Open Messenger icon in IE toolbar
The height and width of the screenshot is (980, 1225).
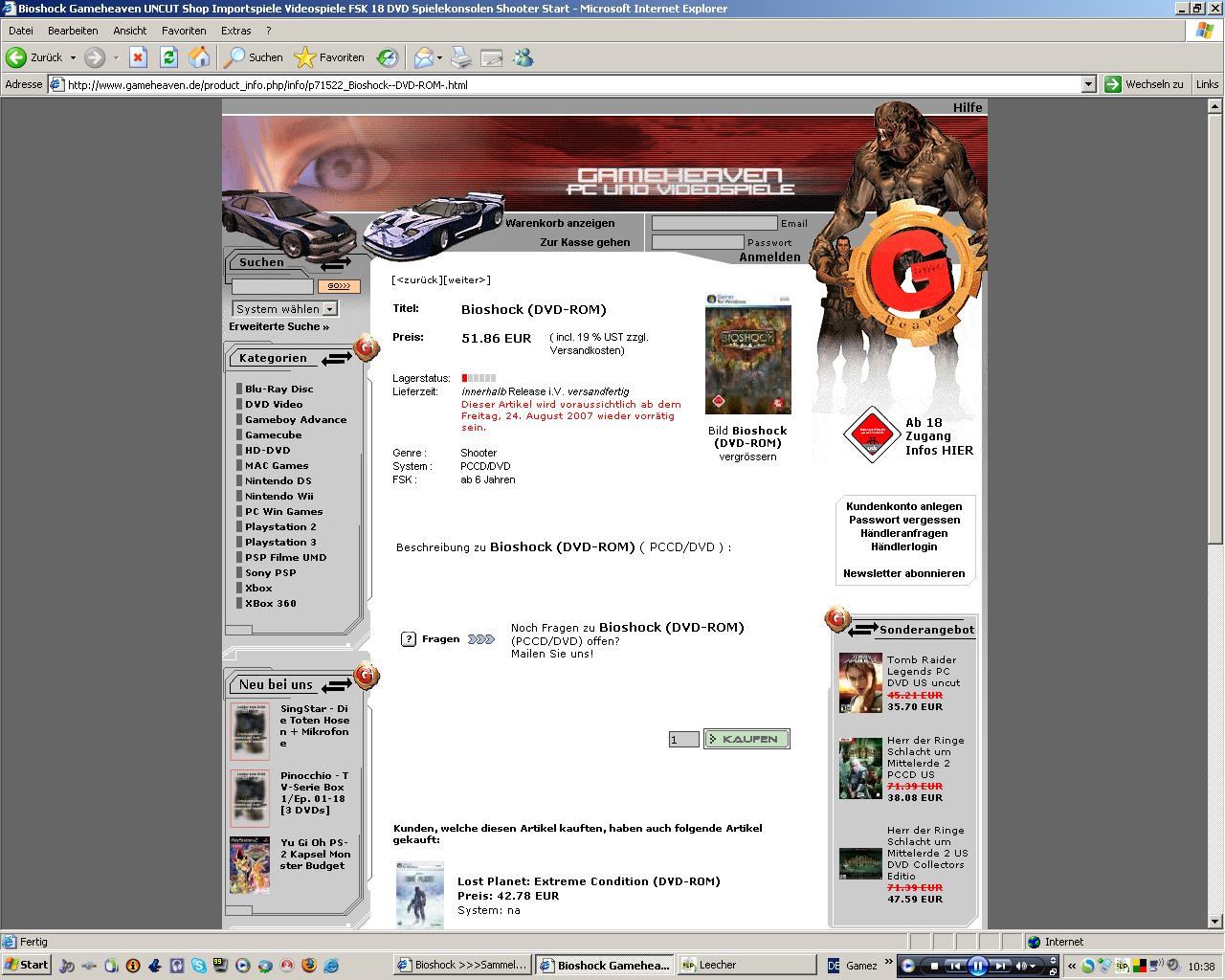(x=523, y=57)
